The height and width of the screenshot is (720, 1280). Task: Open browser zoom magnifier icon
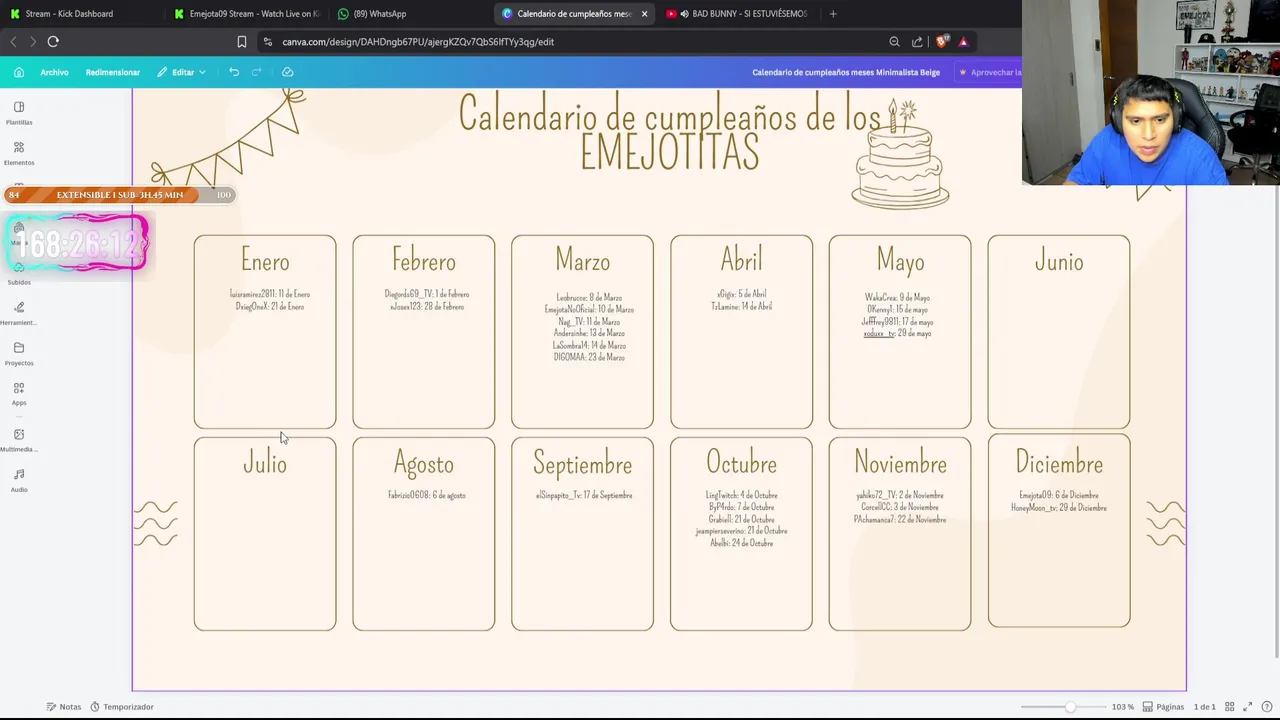[x=894, y=42]
